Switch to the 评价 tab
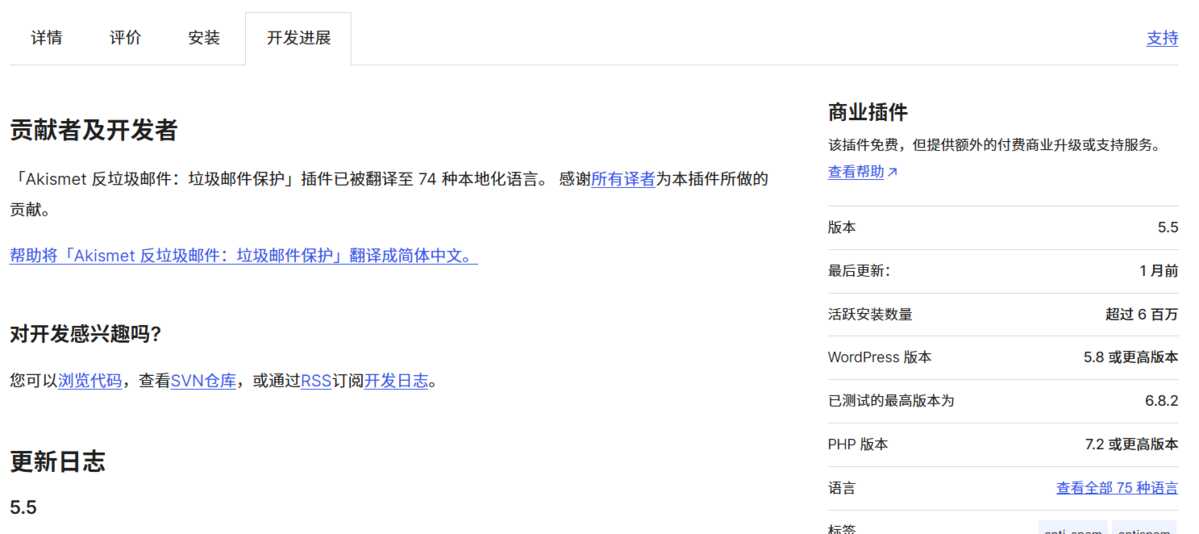This screenshot has height=534, width=1199. 125,38
